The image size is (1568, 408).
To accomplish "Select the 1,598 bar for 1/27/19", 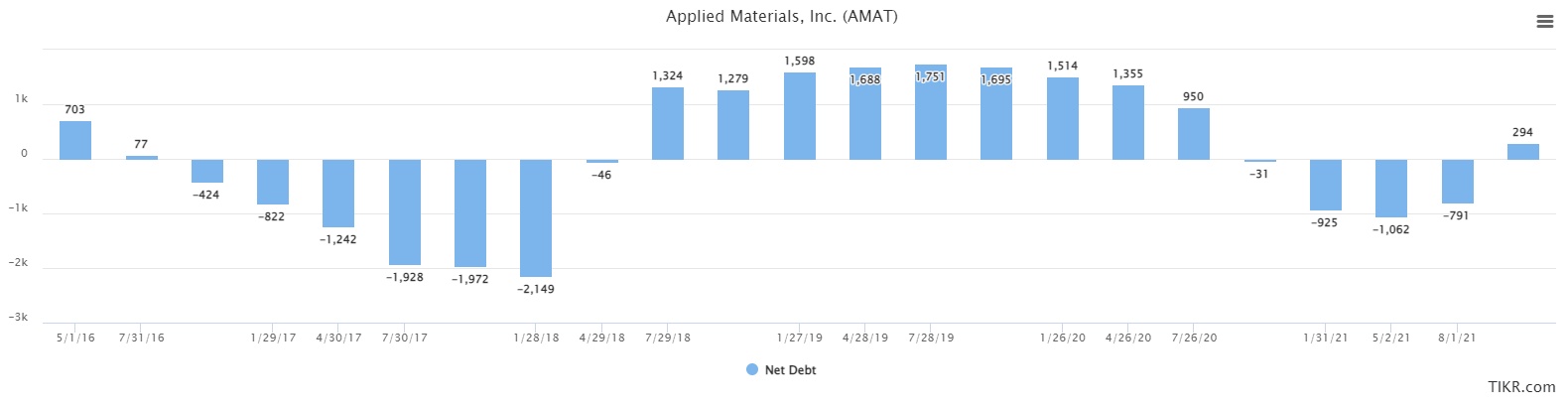I will click(800, 116).
